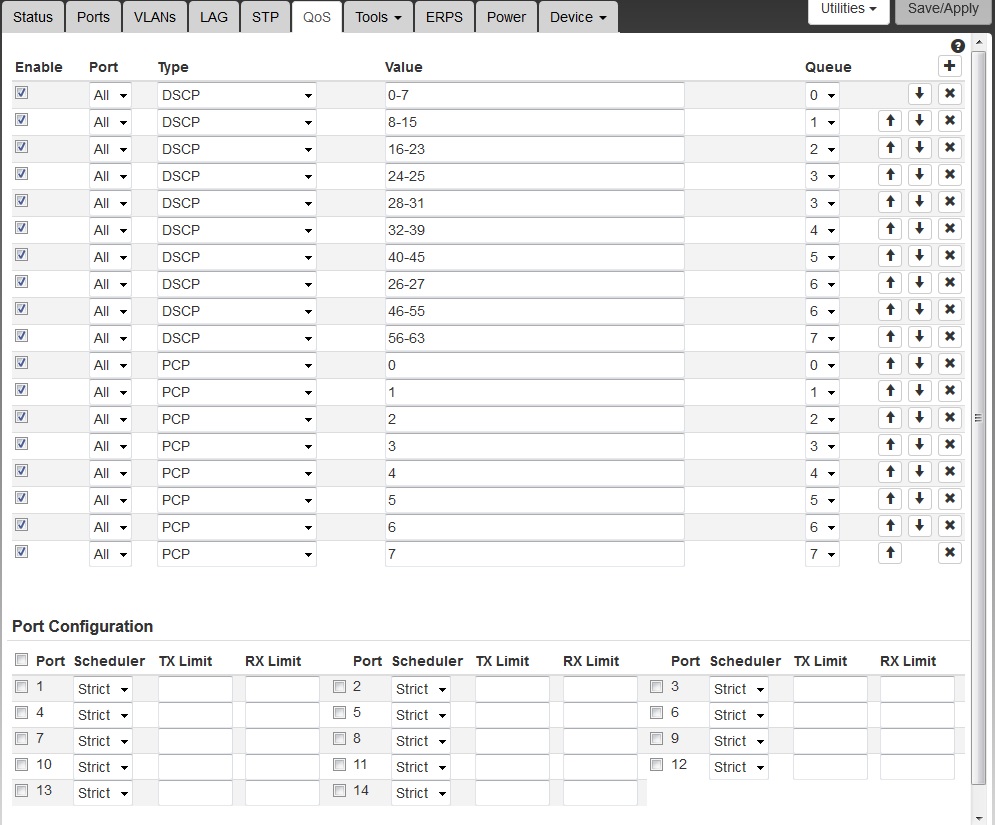This screenshot has height=825, width=995.
Task: Open the Utilities menu button
Action: [849, 9]
